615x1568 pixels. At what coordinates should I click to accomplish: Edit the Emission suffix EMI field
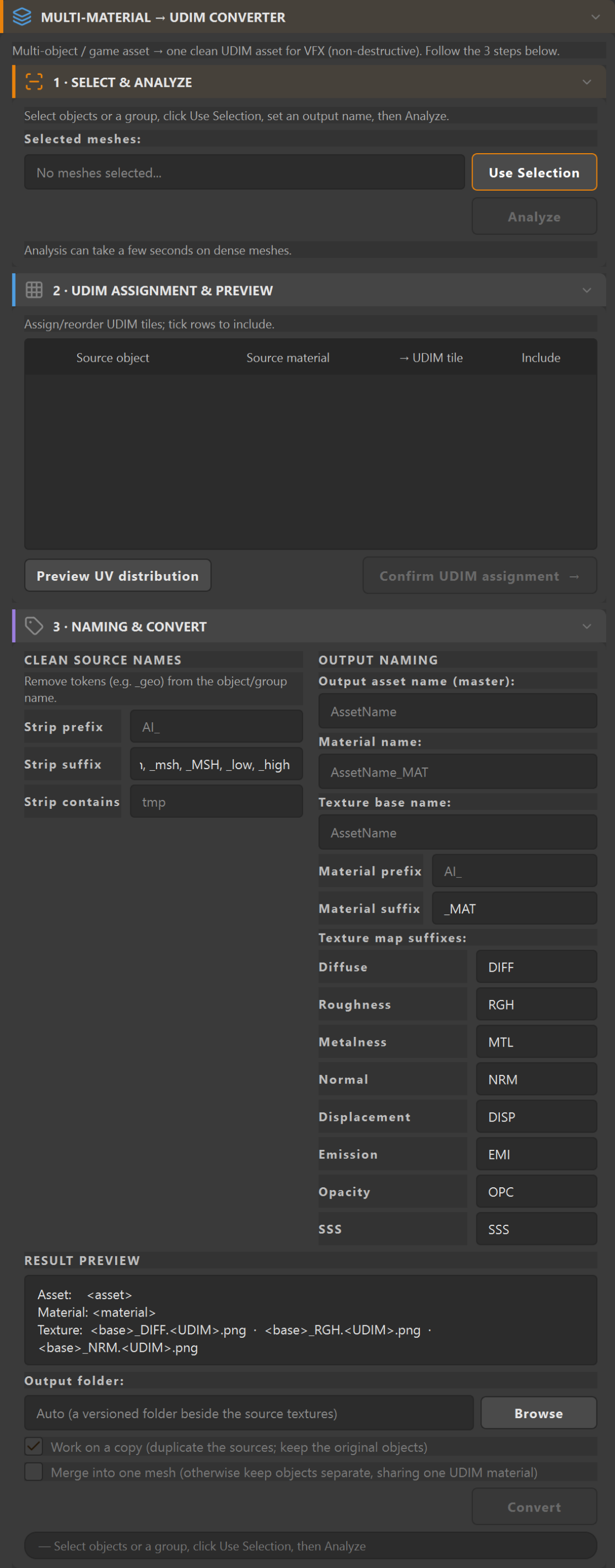536,1154
